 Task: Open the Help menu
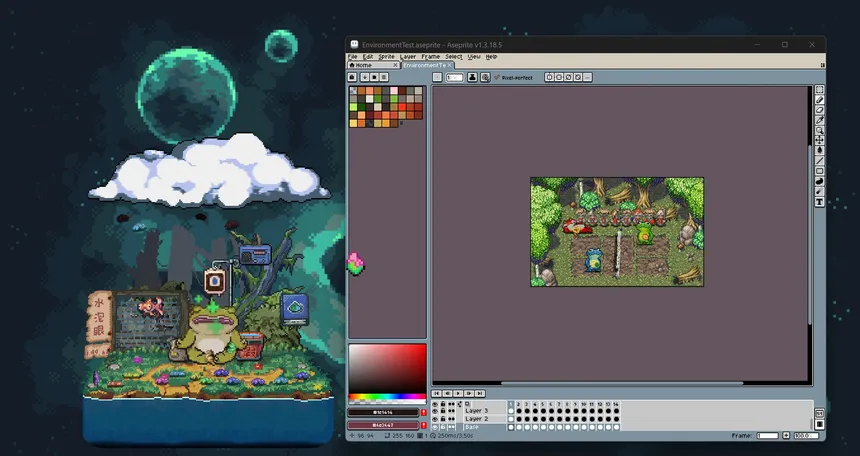(491, 57)
